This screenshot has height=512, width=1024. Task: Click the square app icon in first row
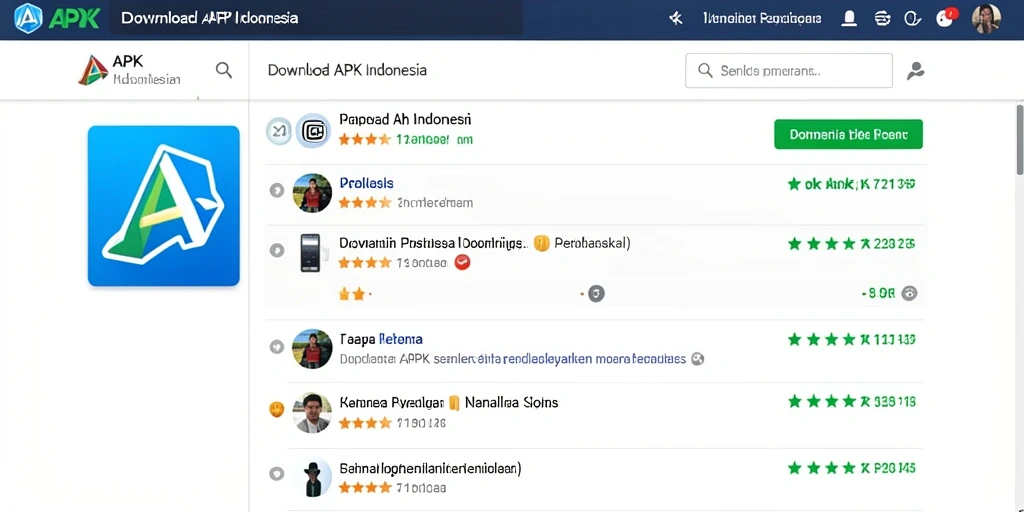(313, 131)
